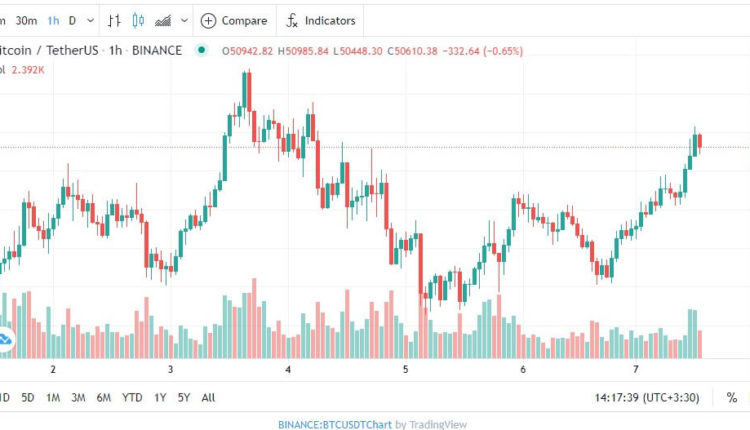Switch to the 30m interval
Viewport: 750px width, 430px height.
pos(26,21)
